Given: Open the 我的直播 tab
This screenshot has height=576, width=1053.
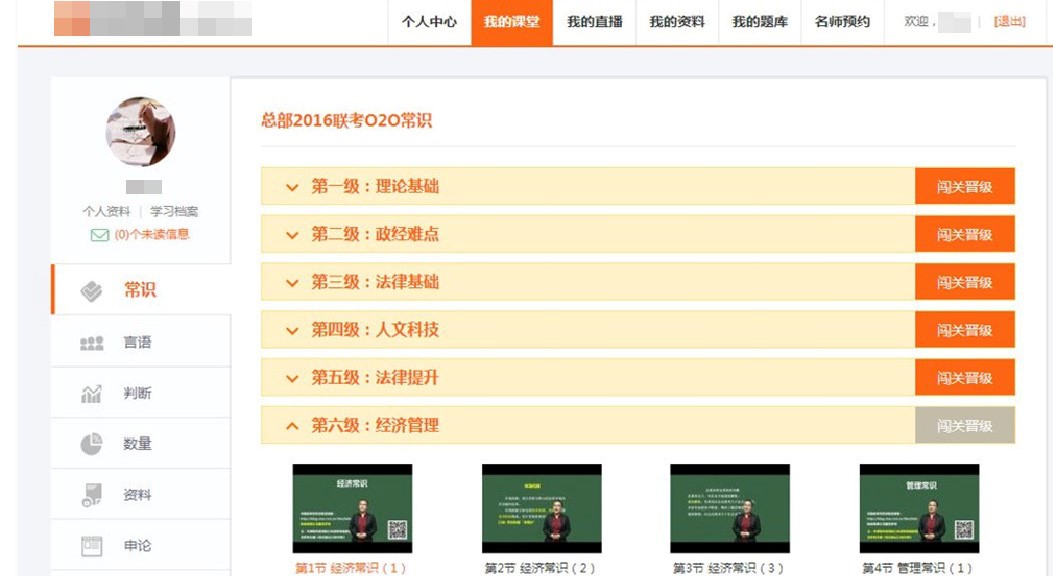Looking at the screenshot, I should [594, 22].
